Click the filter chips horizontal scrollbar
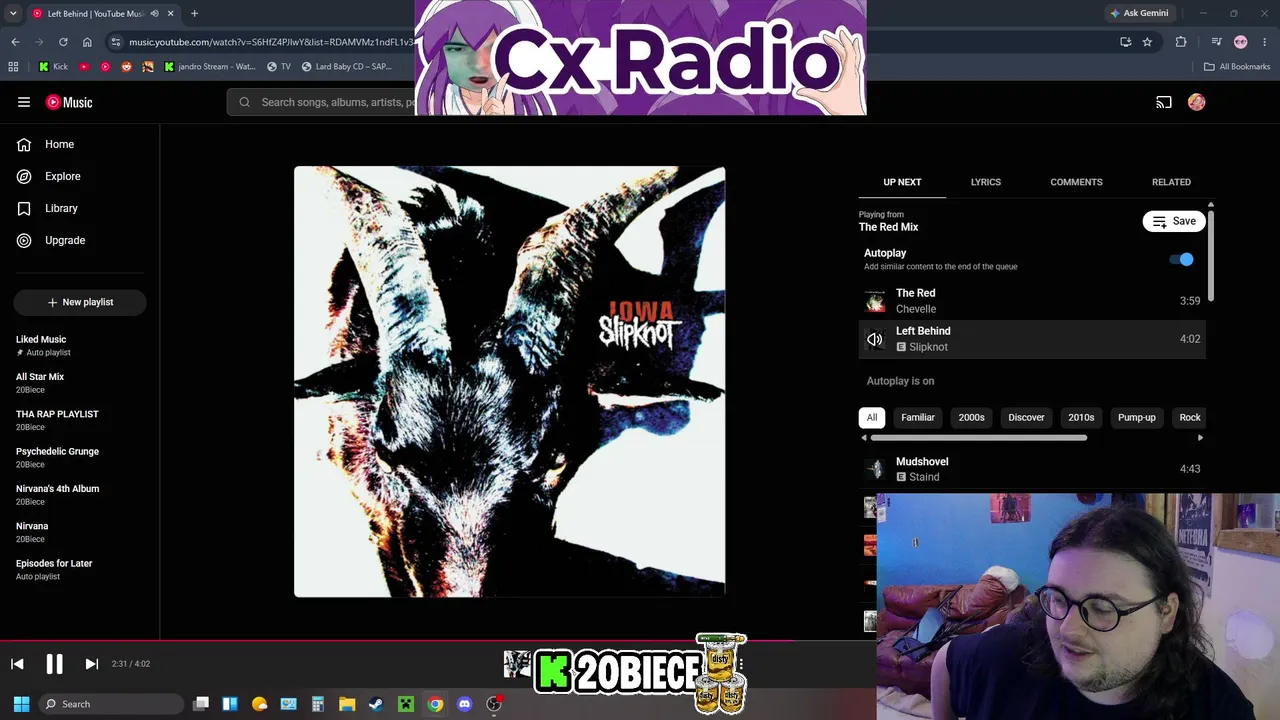Viewport: 1280px width, 720px height. 979,438
